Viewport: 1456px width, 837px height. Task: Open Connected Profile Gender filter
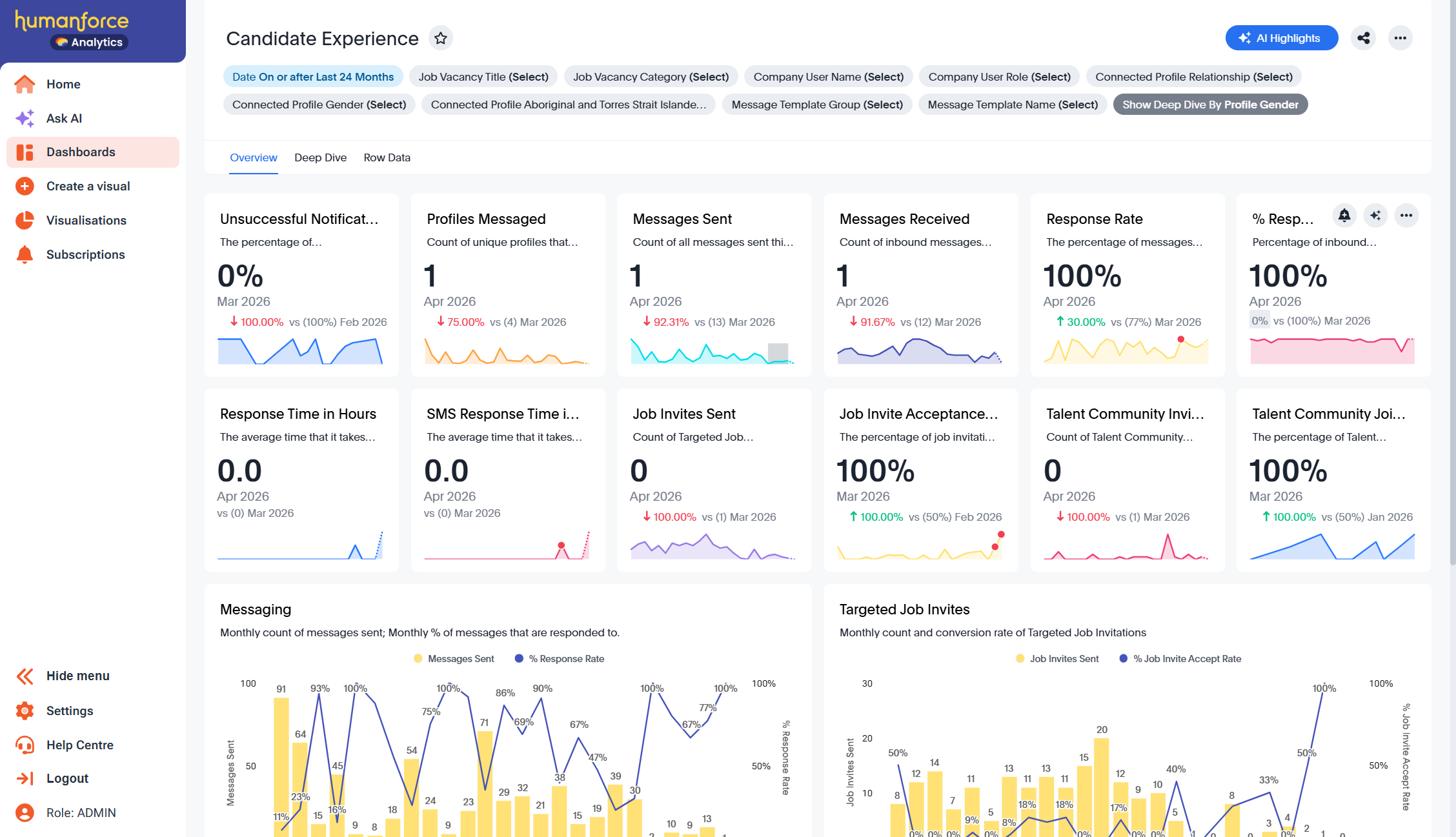pos(319,105)
